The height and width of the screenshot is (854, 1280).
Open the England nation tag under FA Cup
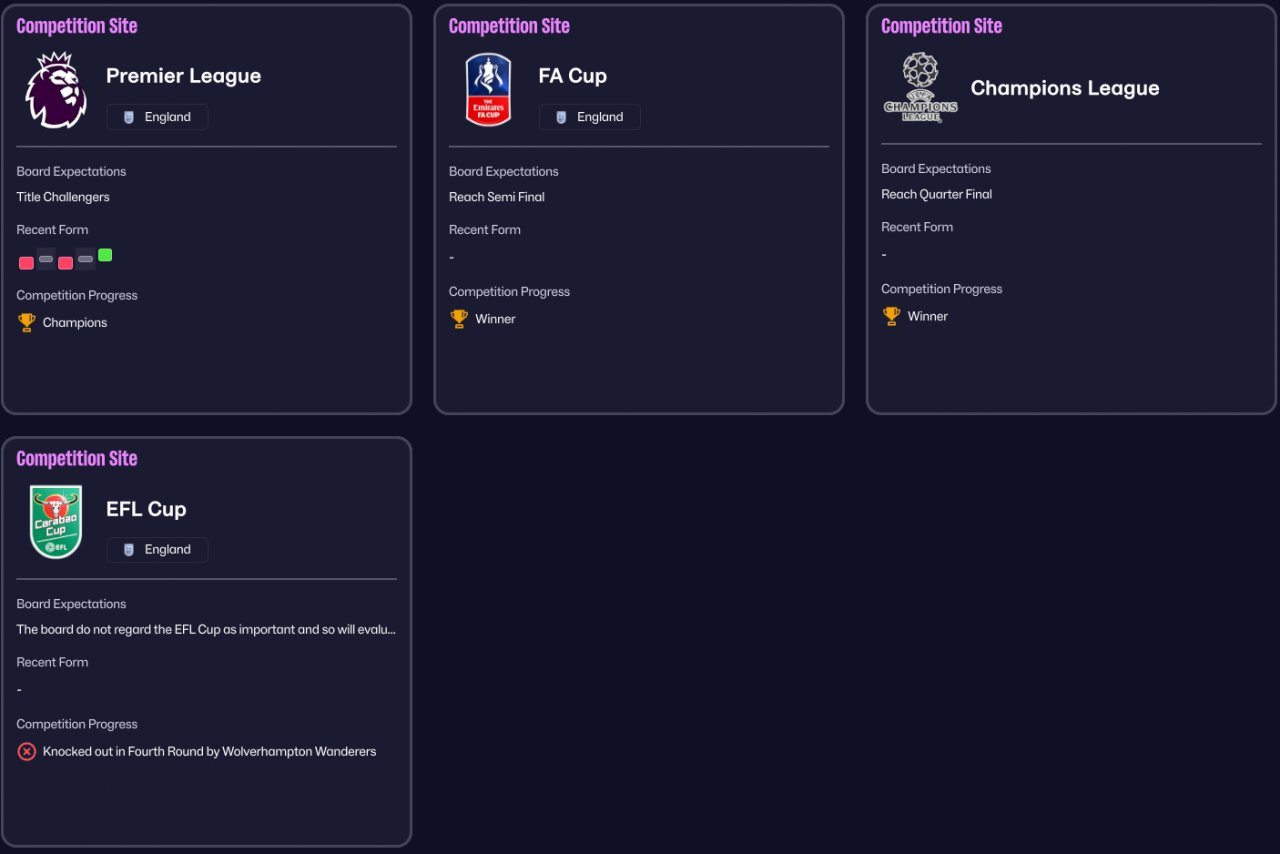590,117
